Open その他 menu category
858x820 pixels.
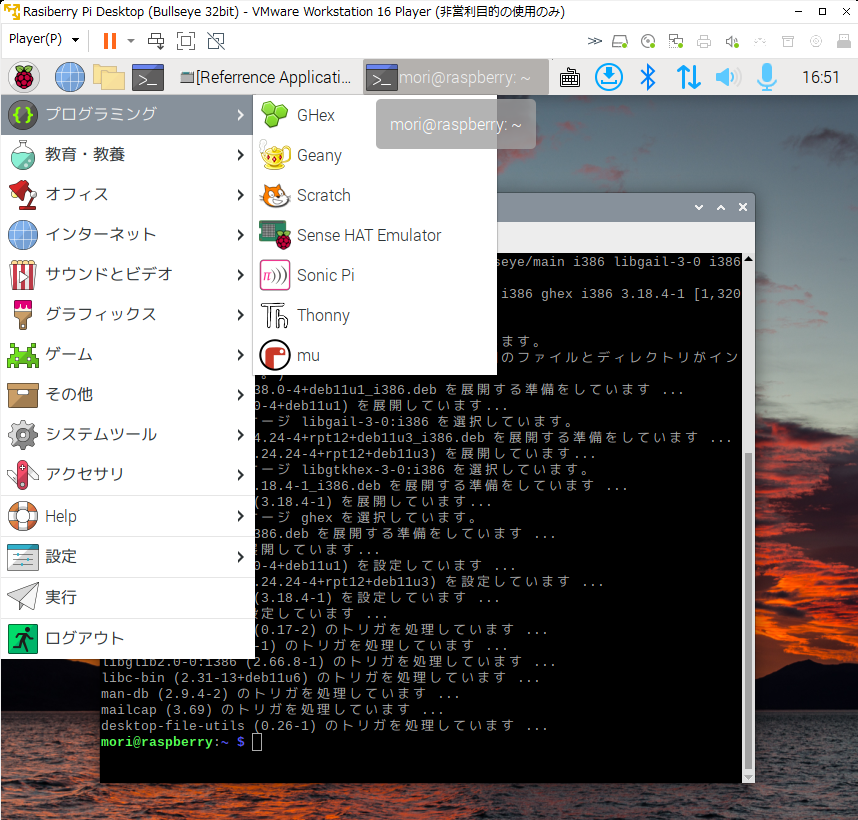[127, 395]
